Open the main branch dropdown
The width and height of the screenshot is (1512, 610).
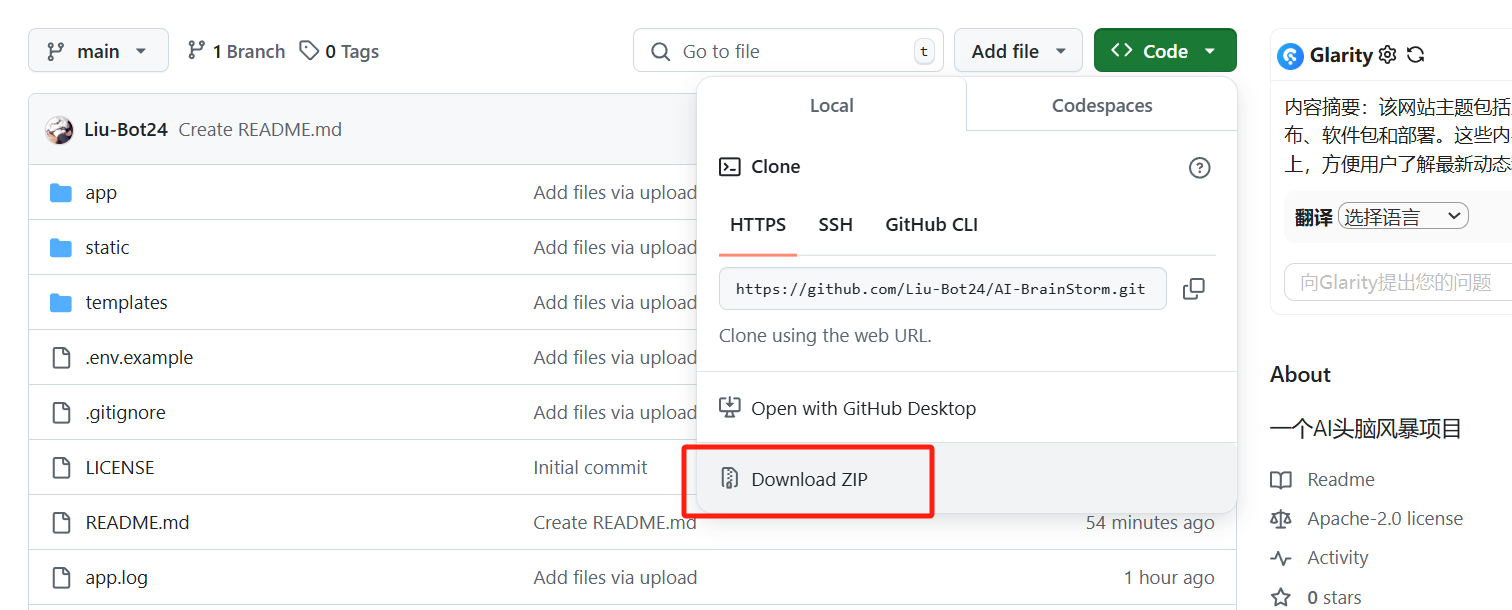pyautogui.click(x=98, y=51)
